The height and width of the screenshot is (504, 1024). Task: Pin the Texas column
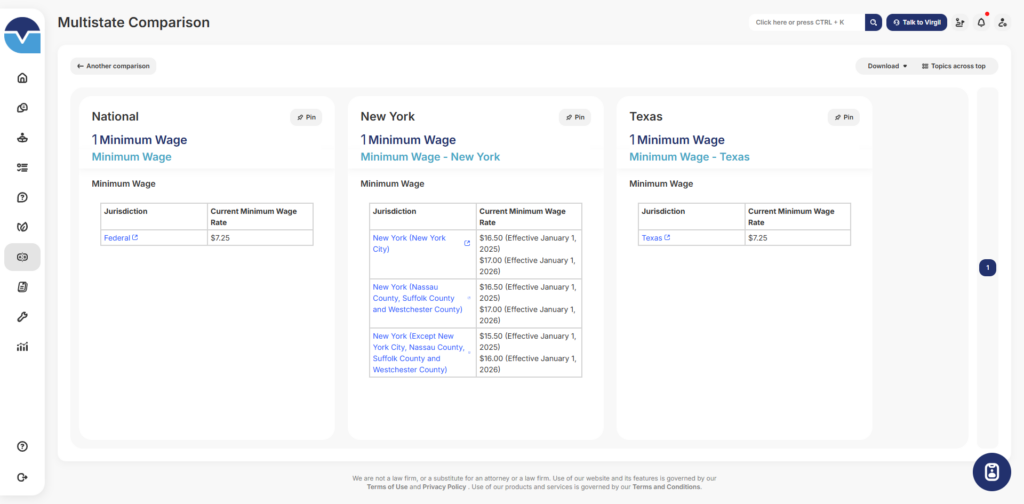[843, 117]
